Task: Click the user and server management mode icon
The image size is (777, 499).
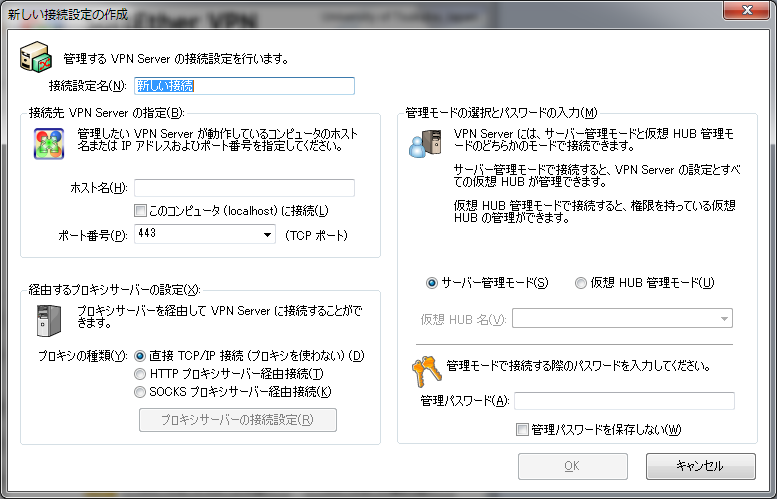Action: pos(425,143)
